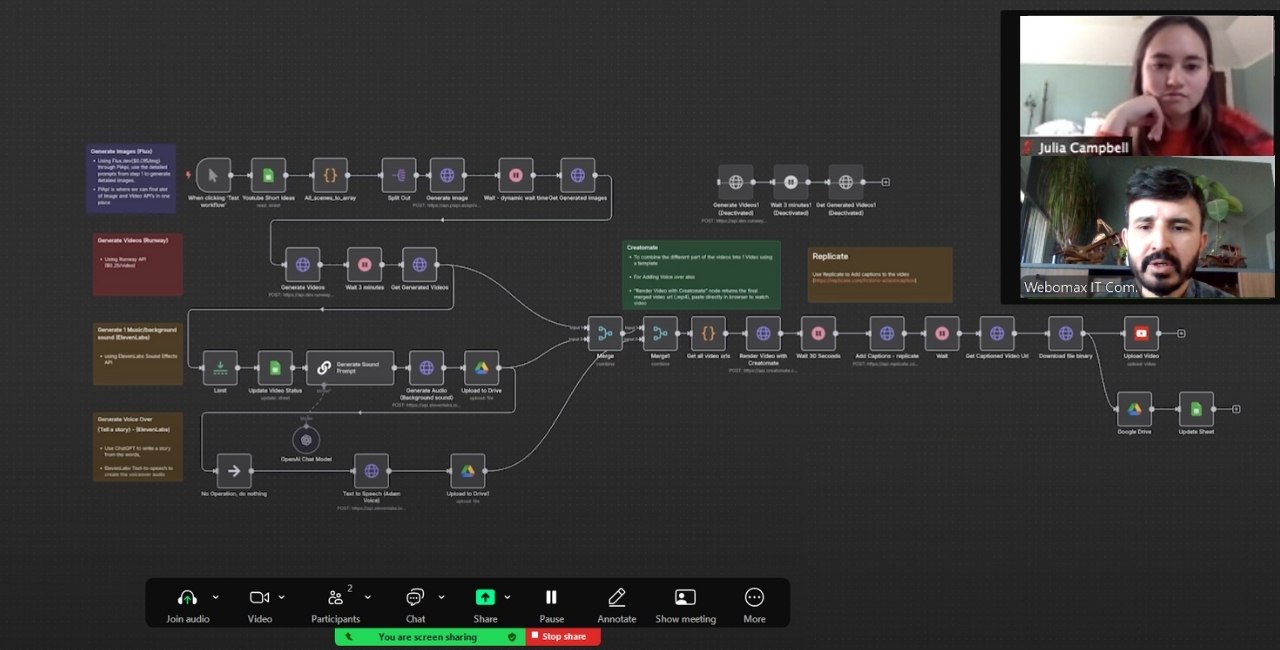Open the Share options chevron
The image size is (1280, 650).
507,597
